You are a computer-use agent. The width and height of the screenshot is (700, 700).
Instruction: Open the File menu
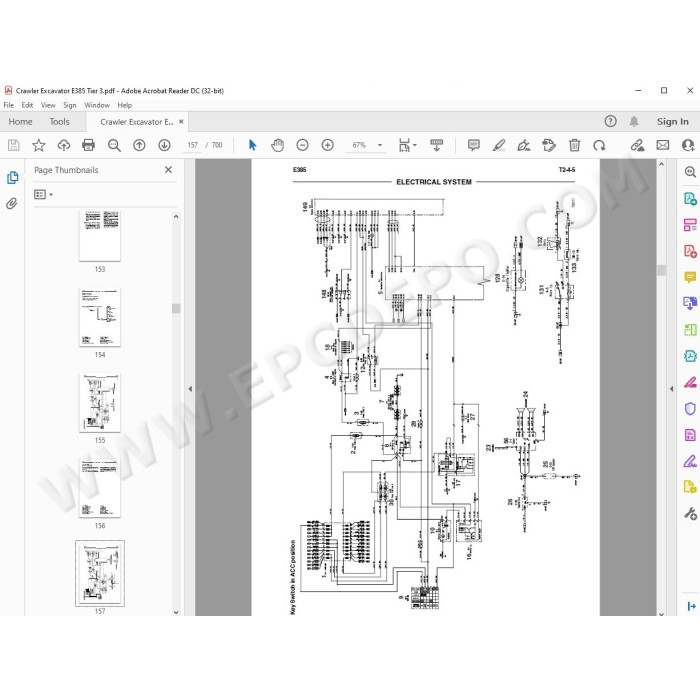8,105
